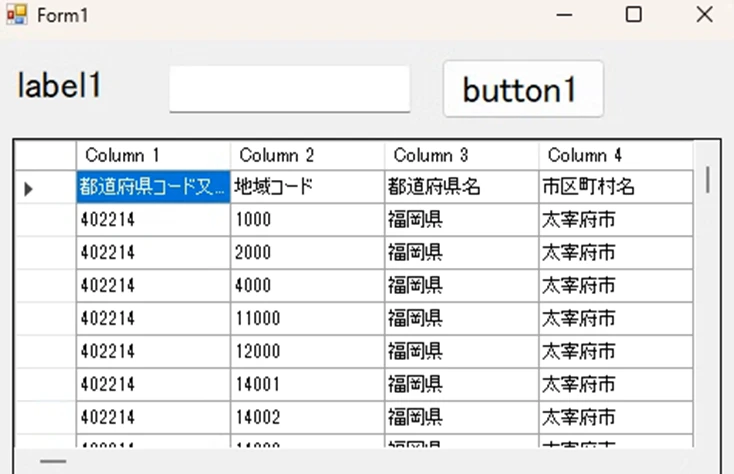Sort by the Column 1 header
This screenshot has height=474, width=734.
(x=153, y=155)
